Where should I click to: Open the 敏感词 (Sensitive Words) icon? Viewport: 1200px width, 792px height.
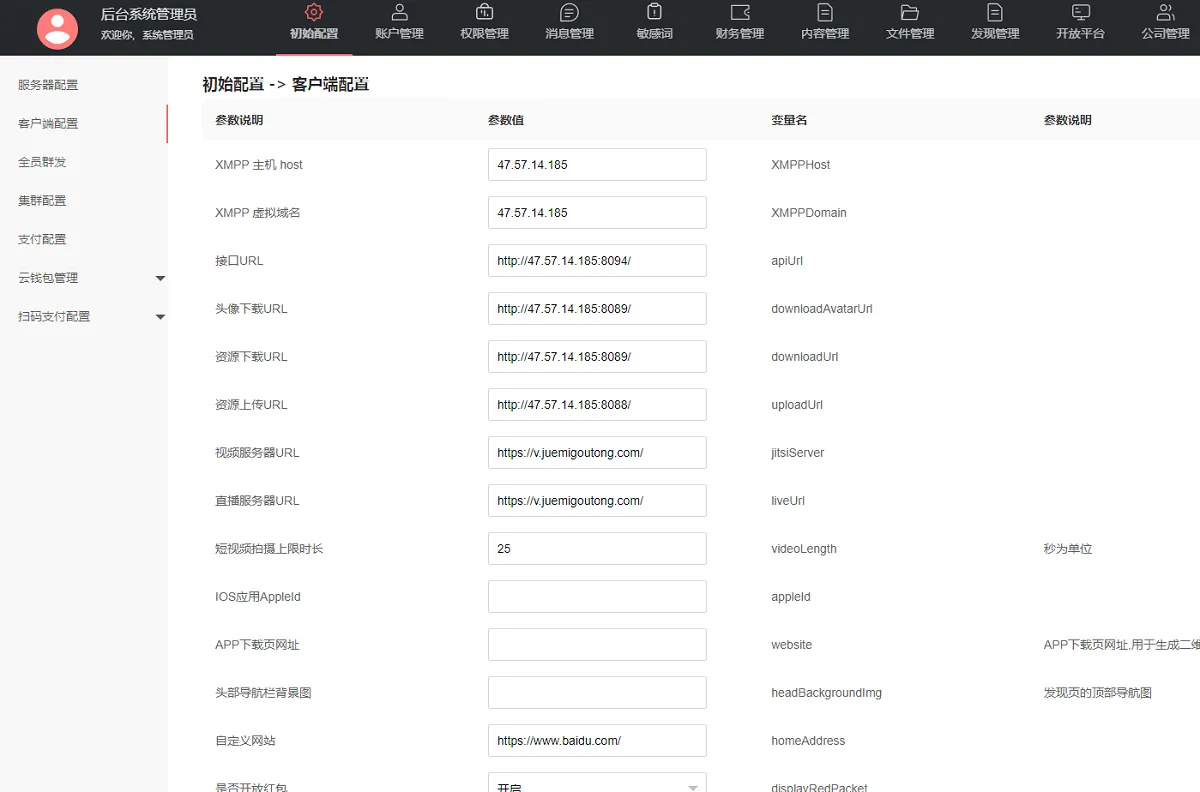pos(654,22)
